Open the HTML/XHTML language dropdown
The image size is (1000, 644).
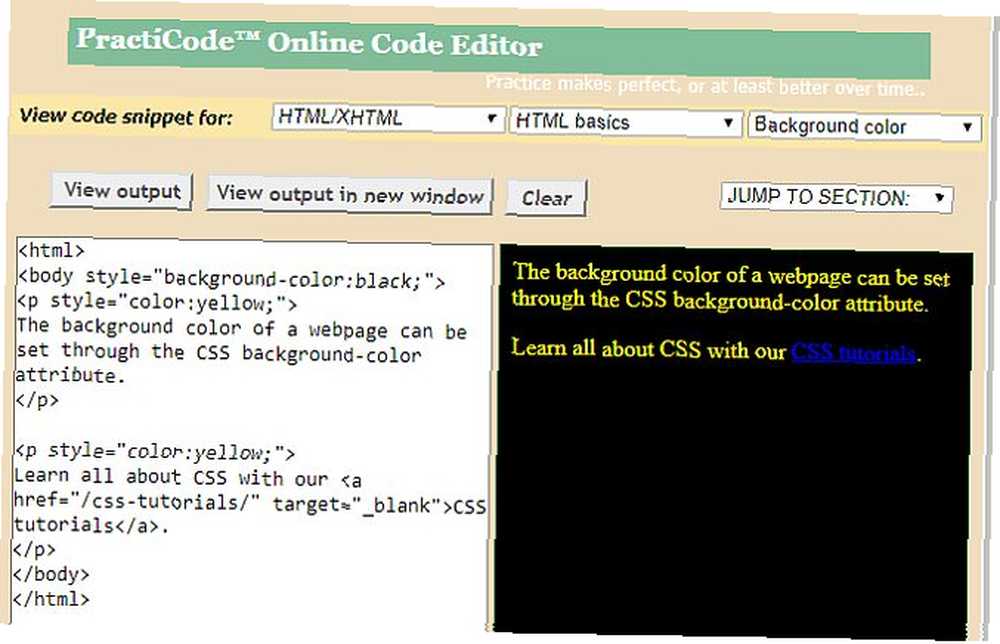coord(387,118)
